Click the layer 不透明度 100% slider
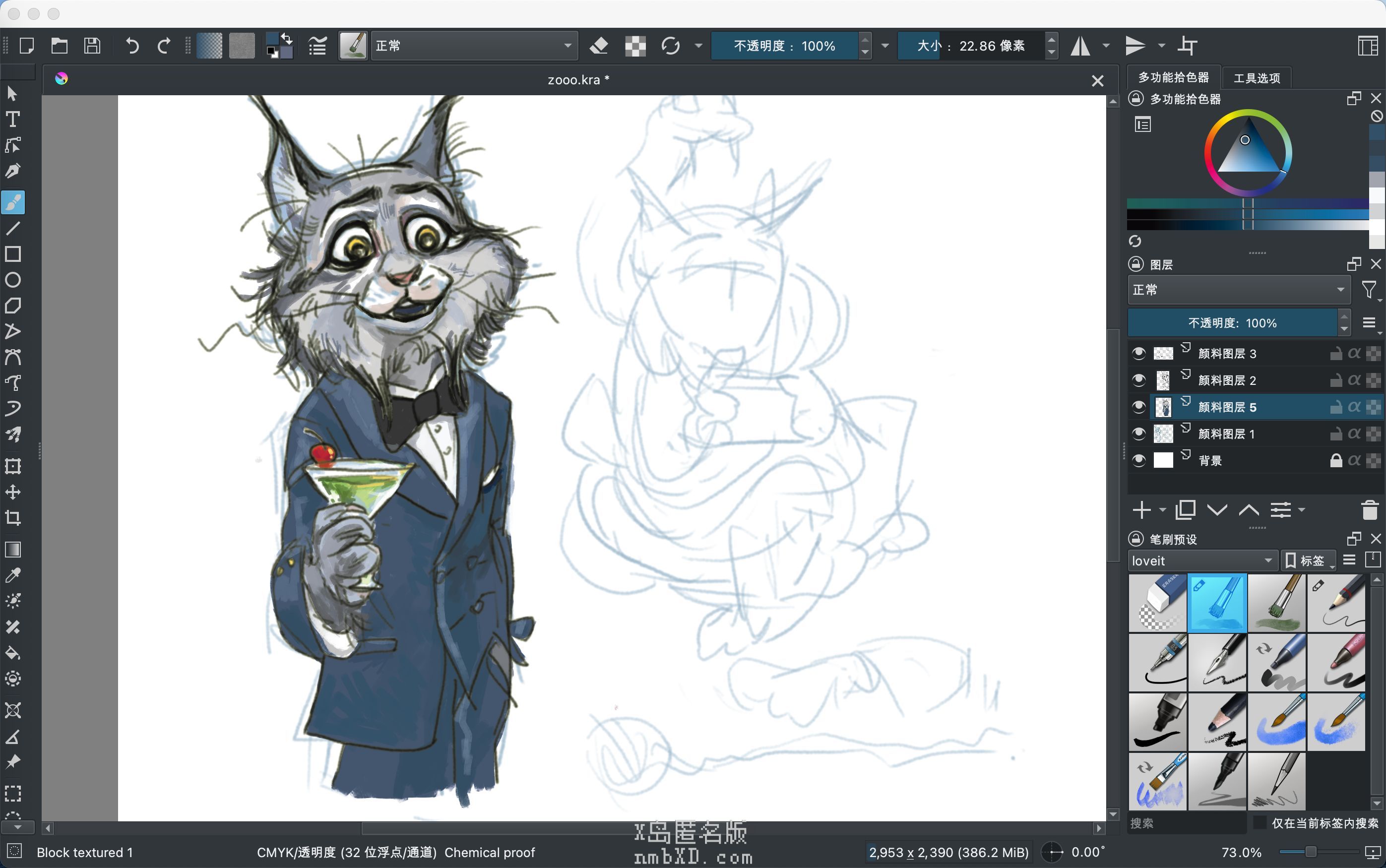This screenshot has width=1386, height=868. tap(1232, 323)
